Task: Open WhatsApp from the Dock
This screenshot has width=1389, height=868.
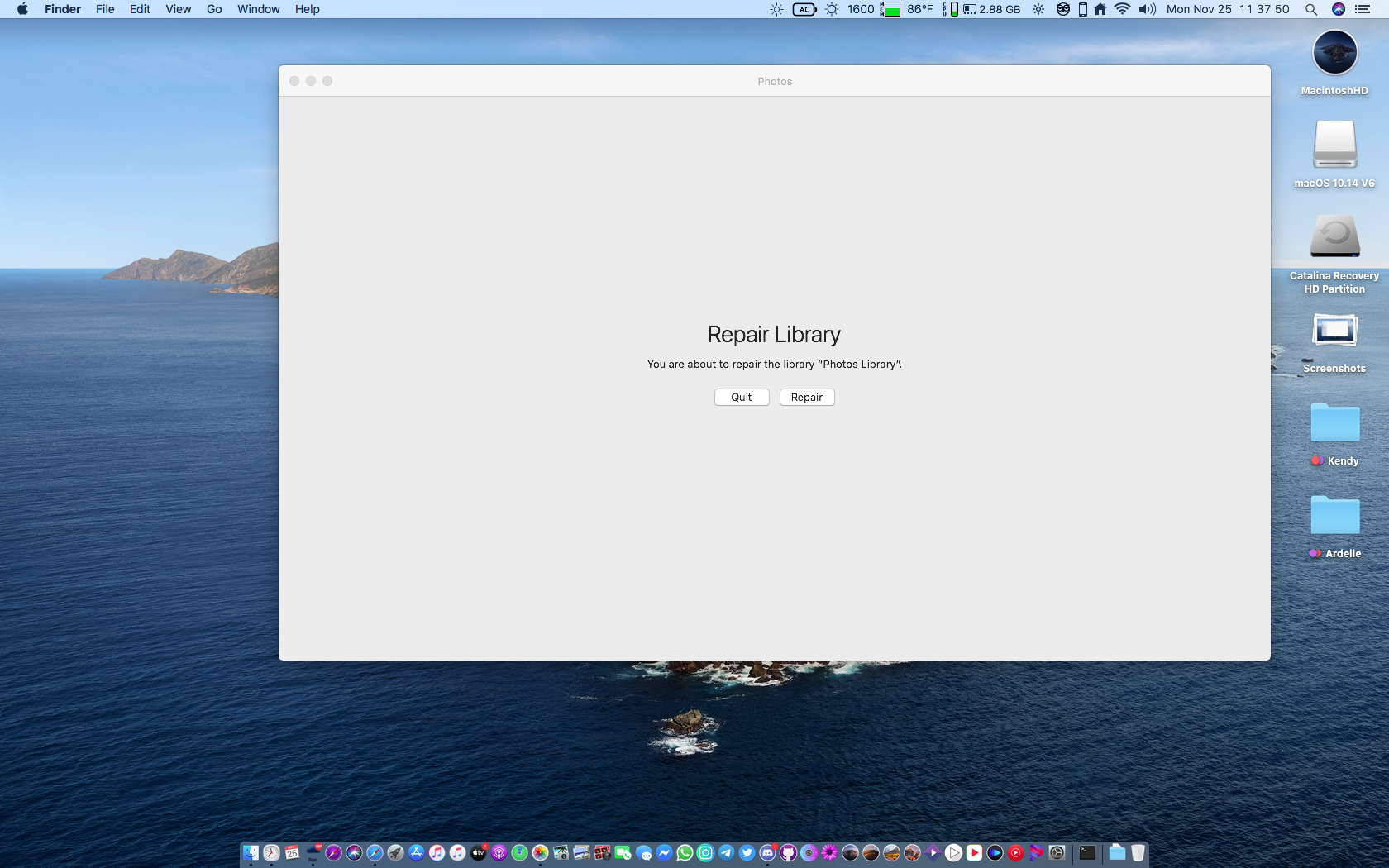Action: tap(686, 852)
